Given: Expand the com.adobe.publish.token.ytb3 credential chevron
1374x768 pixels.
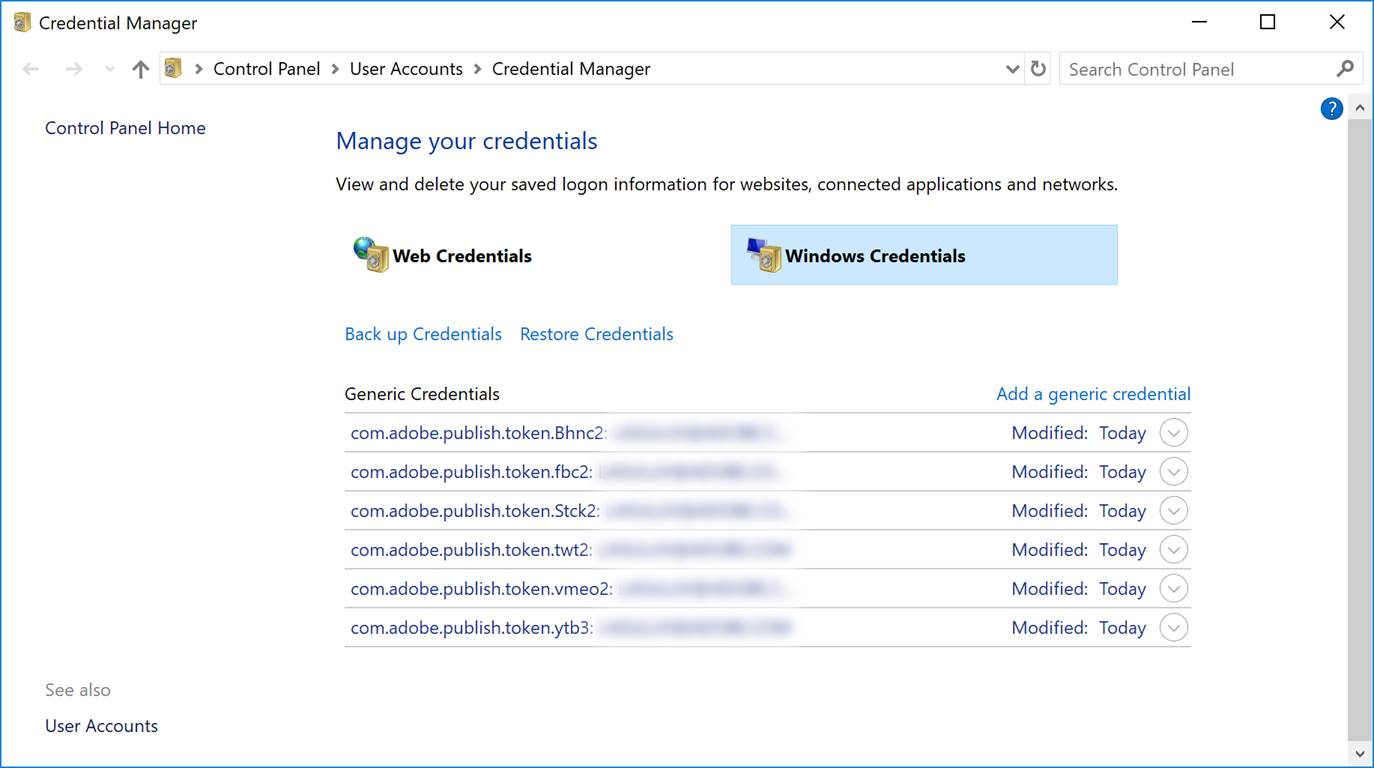Looking at the screenshot, I should [1173, 628].
